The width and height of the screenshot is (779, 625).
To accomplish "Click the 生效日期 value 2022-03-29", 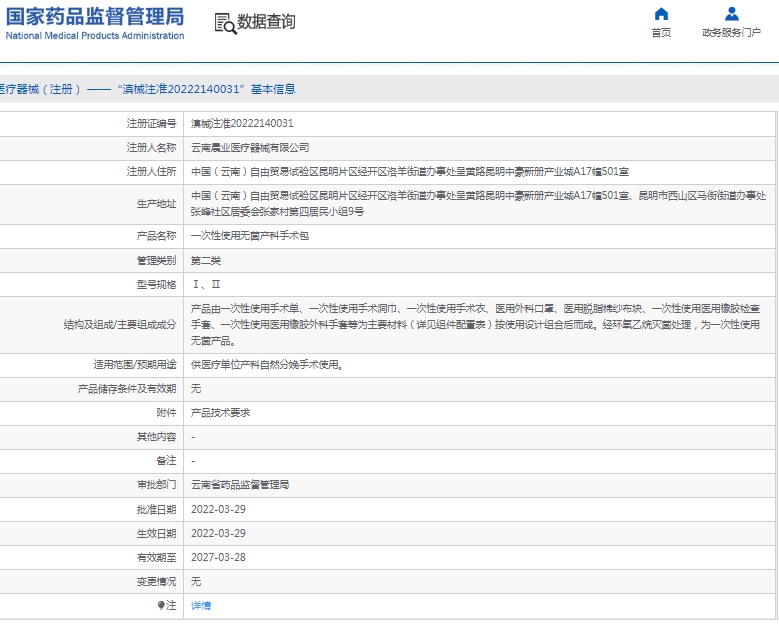I will [218, 533].
